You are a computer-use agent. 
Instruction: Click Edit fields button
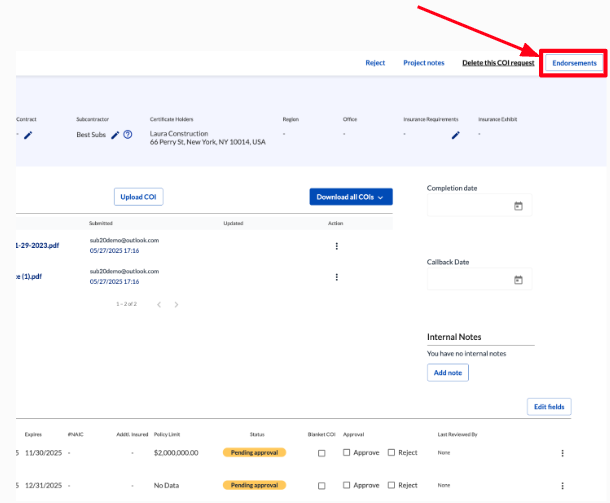[x=549, y=407]
